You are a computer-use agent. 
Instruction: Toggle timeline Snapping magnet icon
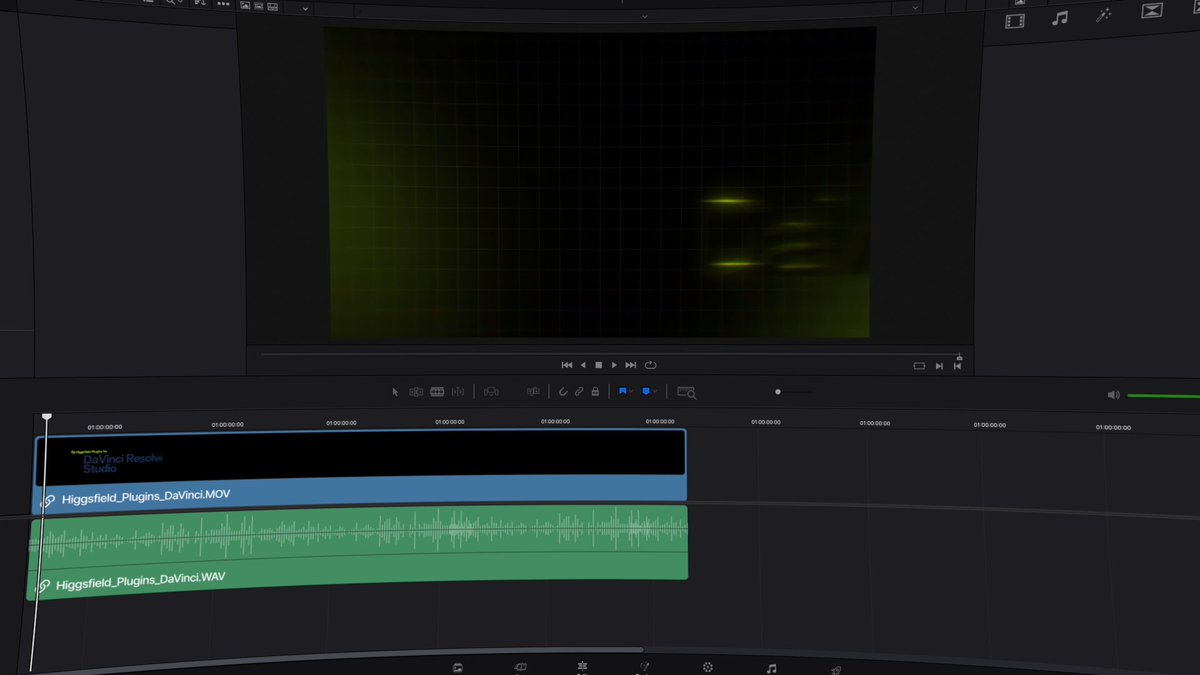563,392
